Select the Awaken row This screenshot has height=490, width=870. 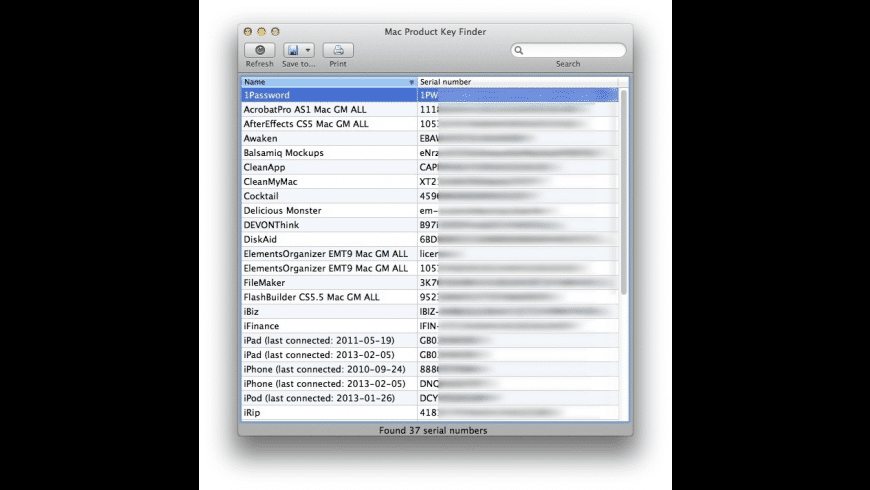[430, 138]
